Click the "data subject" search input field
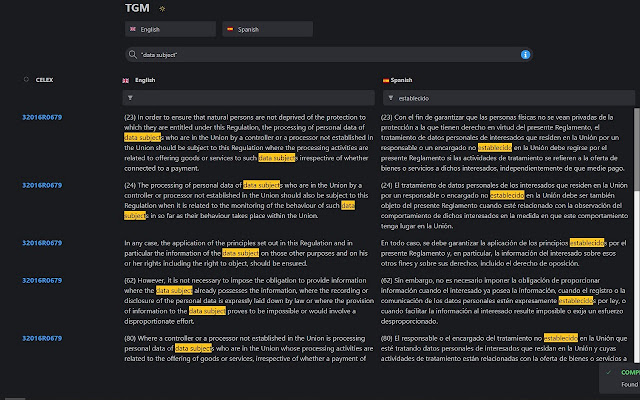This screenshot has height=400, width=640. point(320,54)
